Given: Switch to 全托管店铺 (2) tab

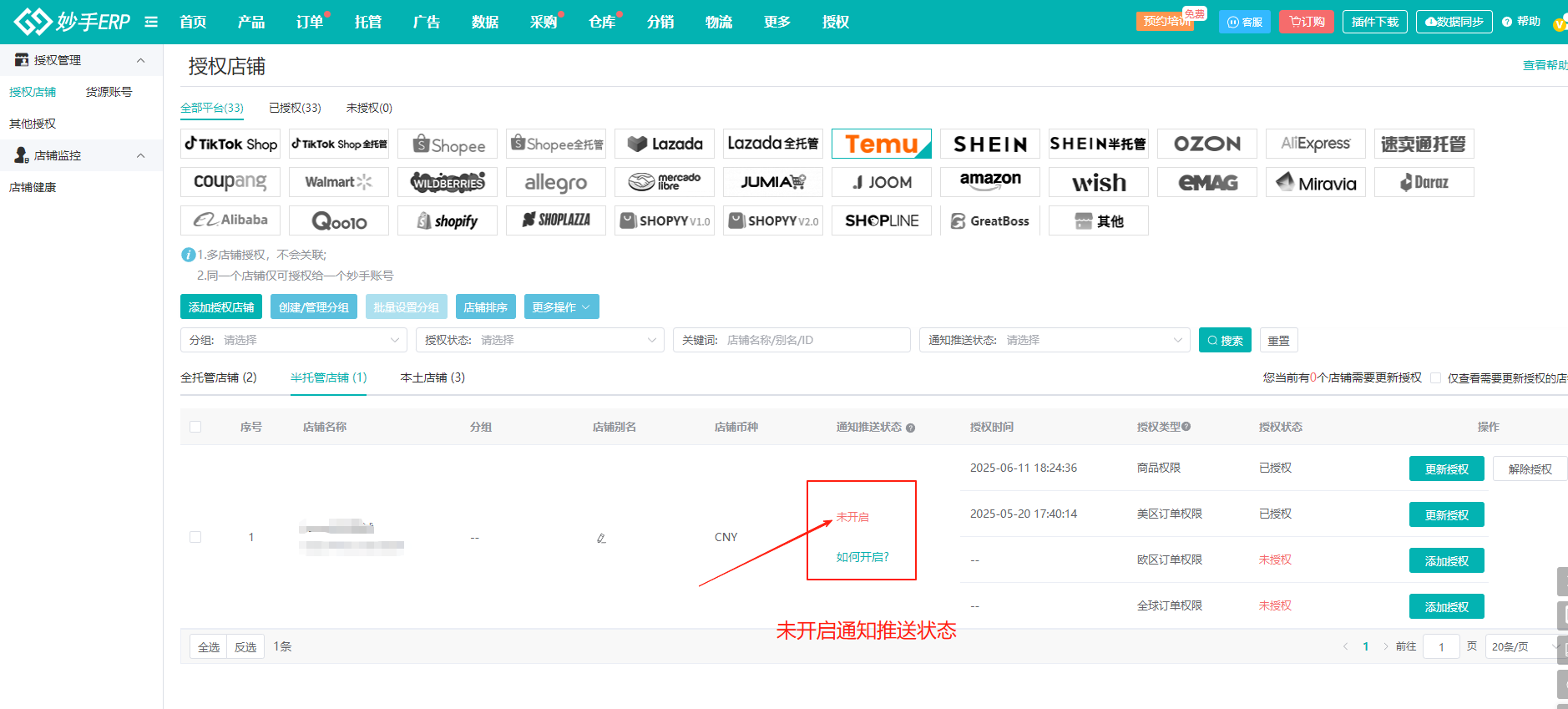Looking at the screenshot, I should [x=219, y=377].
